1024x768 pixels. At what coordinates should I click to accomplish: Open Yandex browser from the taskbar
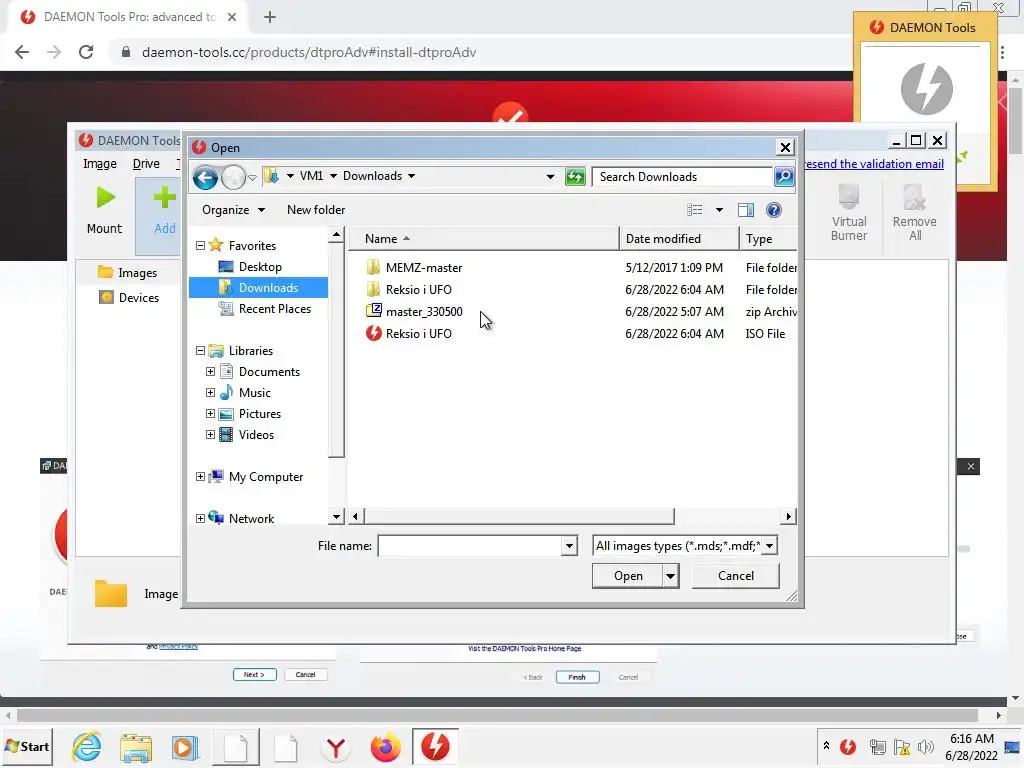click(x=336, y=746)
